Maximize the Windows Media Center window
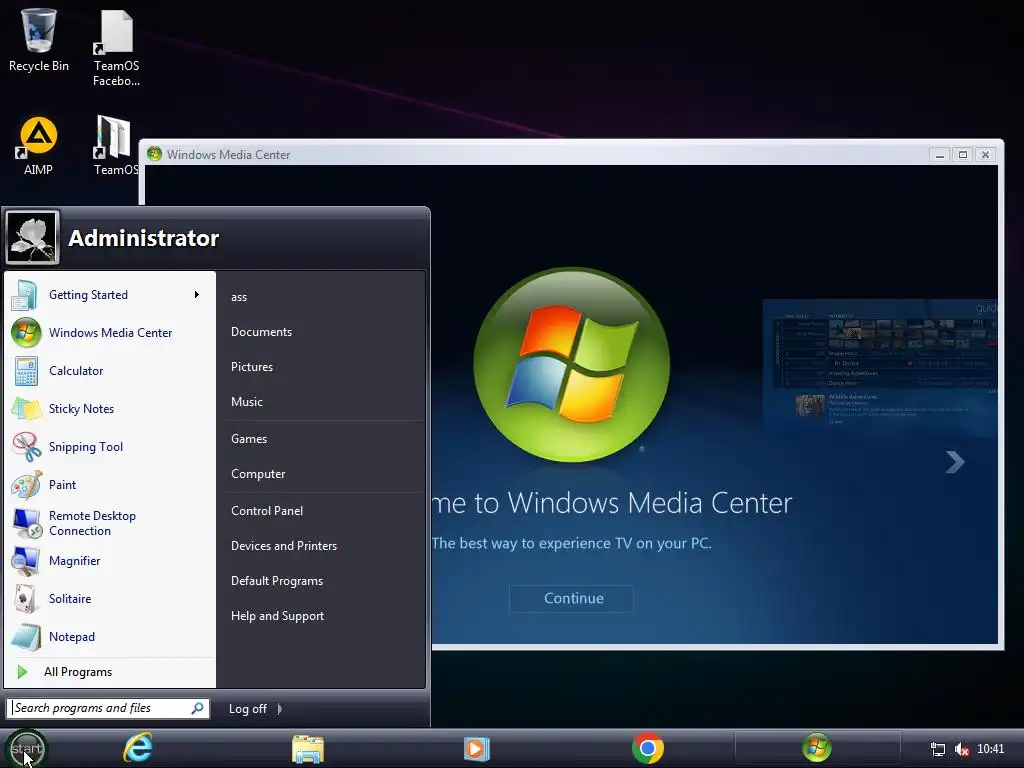The height and width of the screenshot is (768, 1024). coord(963,155)
